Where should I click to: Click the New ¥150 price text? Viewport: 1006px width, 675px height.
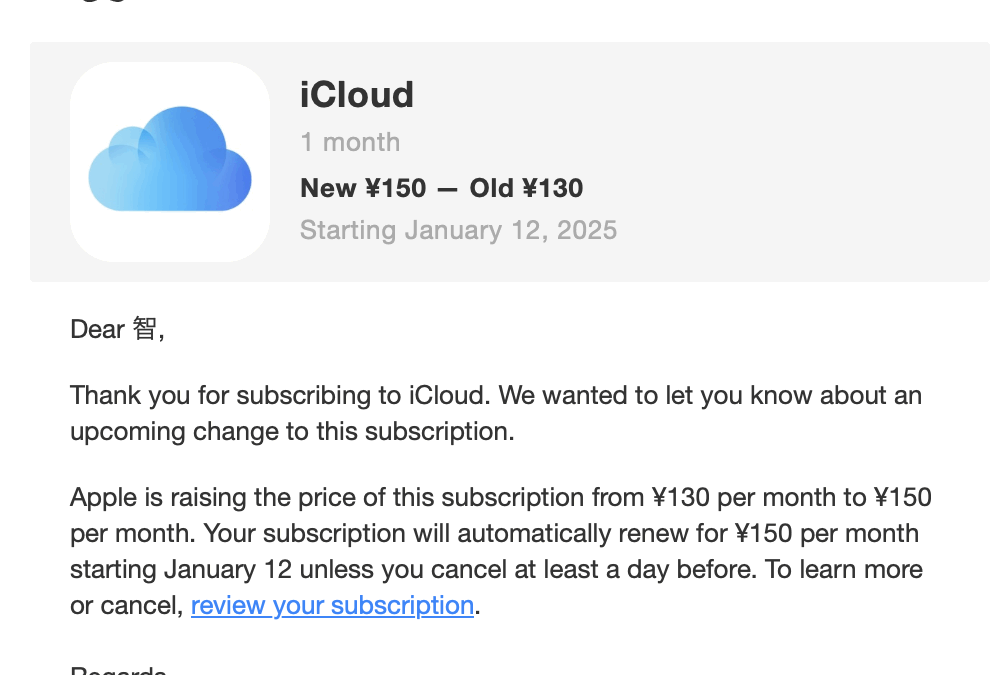click(362, 188)
